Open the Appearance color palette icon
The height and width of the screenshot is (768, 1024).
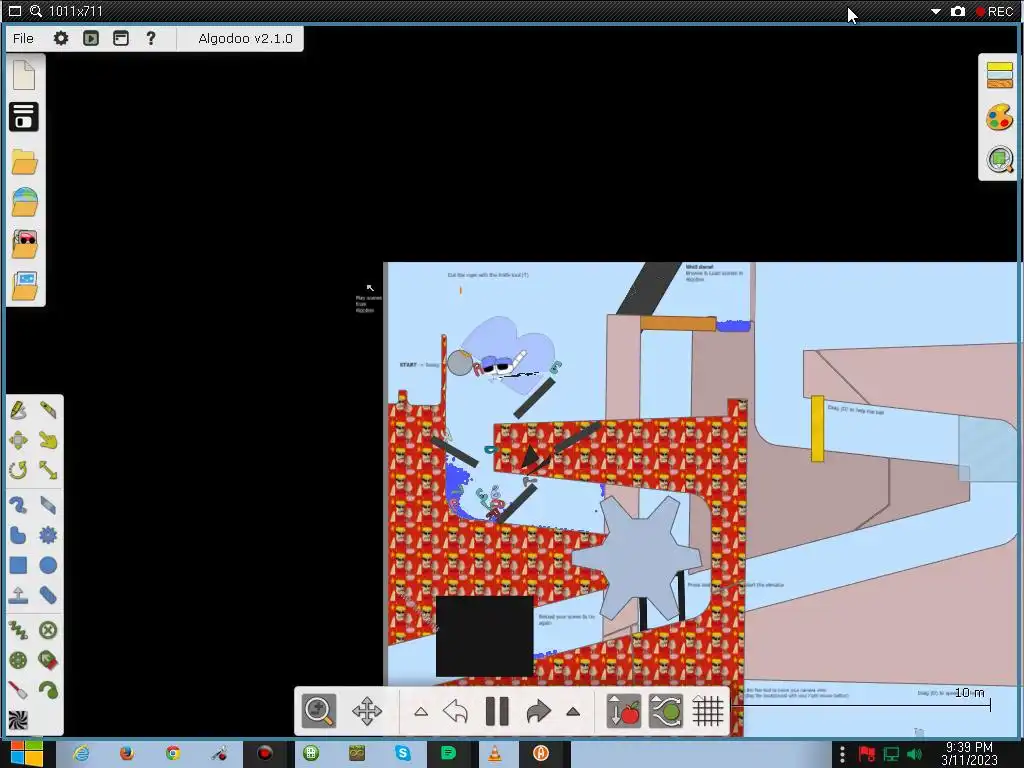[x=1000, y=118]
